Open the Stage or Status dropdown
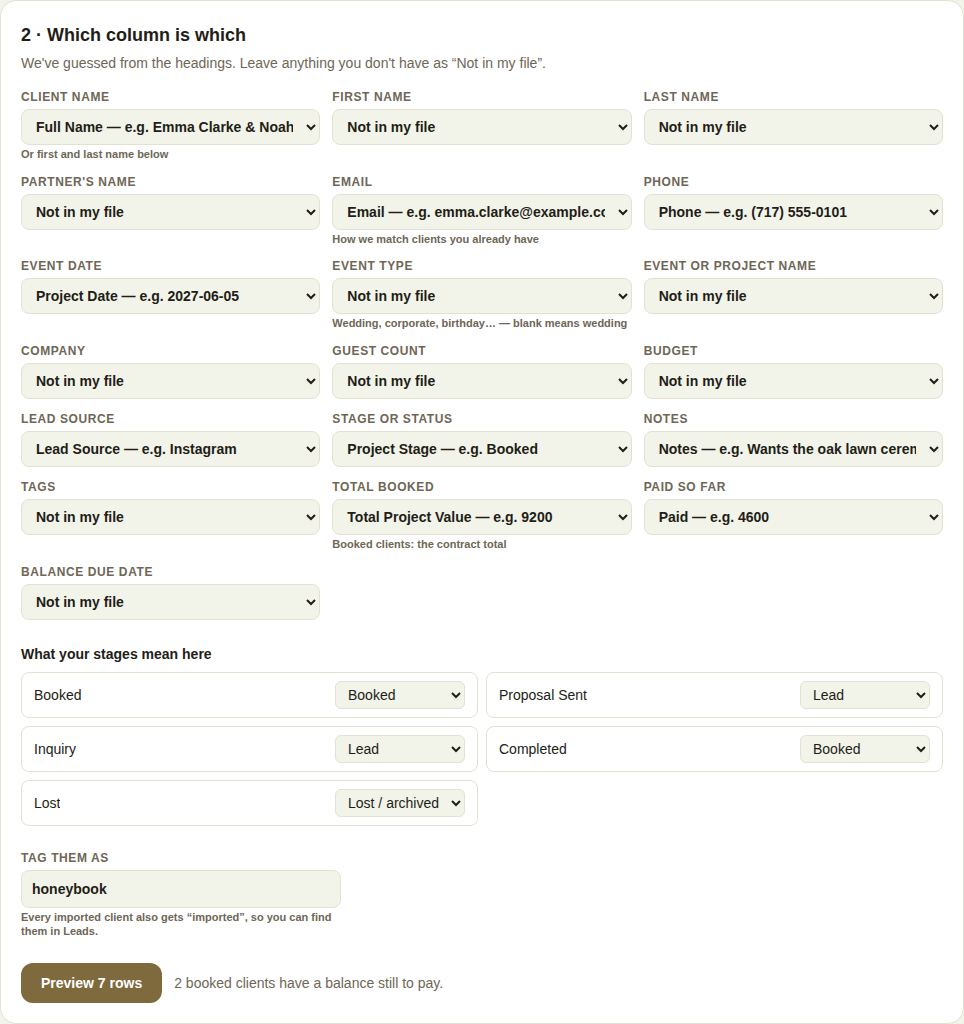964x1024 pixels. [481, 449]
